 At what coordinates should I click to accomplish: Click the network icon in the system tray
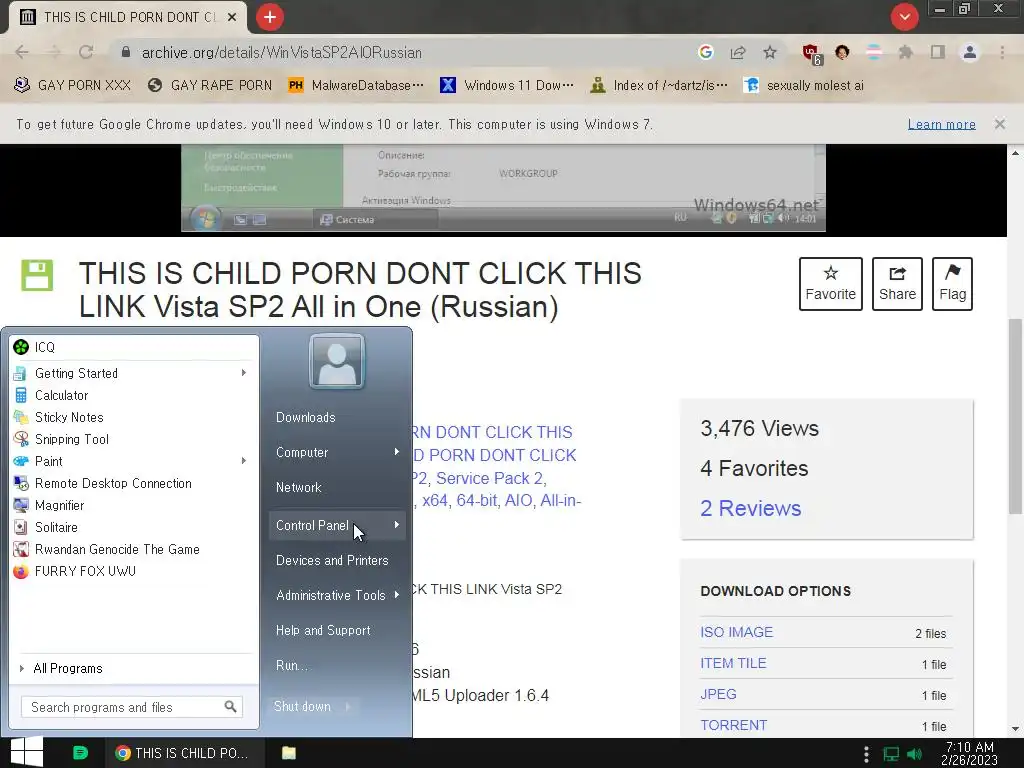(891, 754)
